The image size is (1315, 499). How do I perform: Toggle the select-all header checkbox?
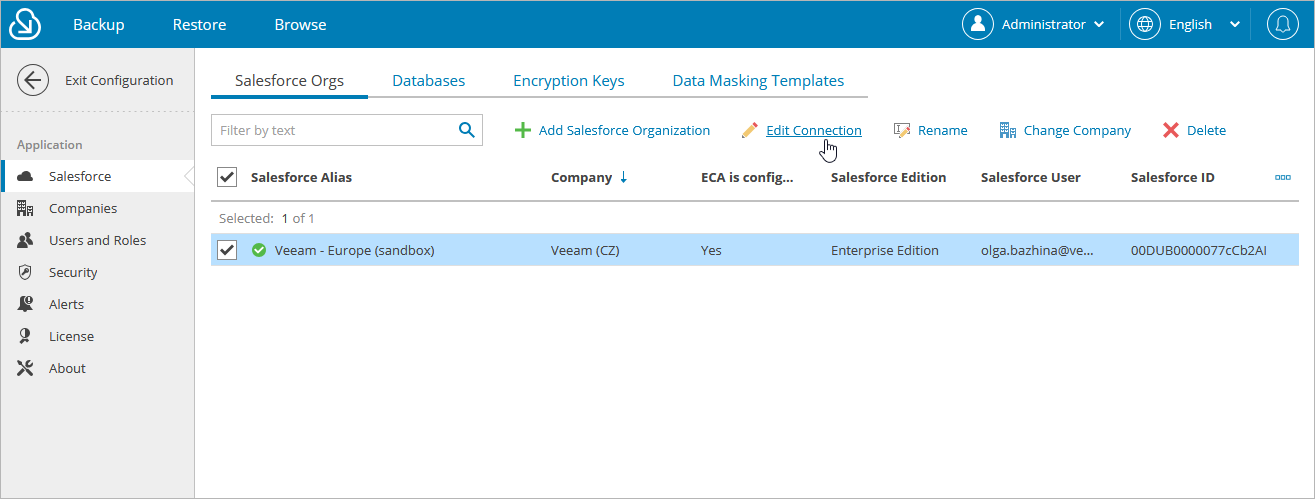pos(227,177)
